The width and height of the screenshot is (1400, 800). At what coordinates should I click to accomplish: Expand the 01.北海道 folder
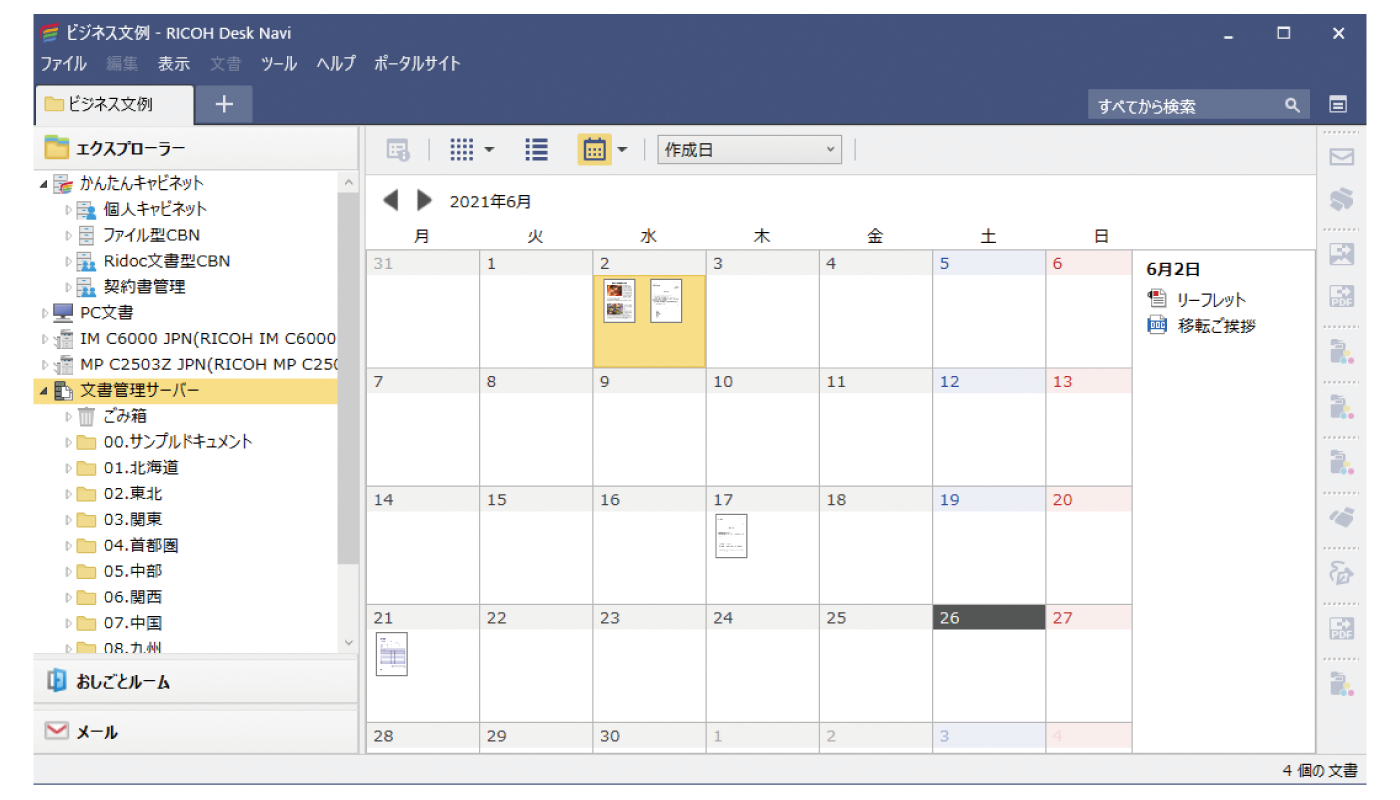click(69, 468)
